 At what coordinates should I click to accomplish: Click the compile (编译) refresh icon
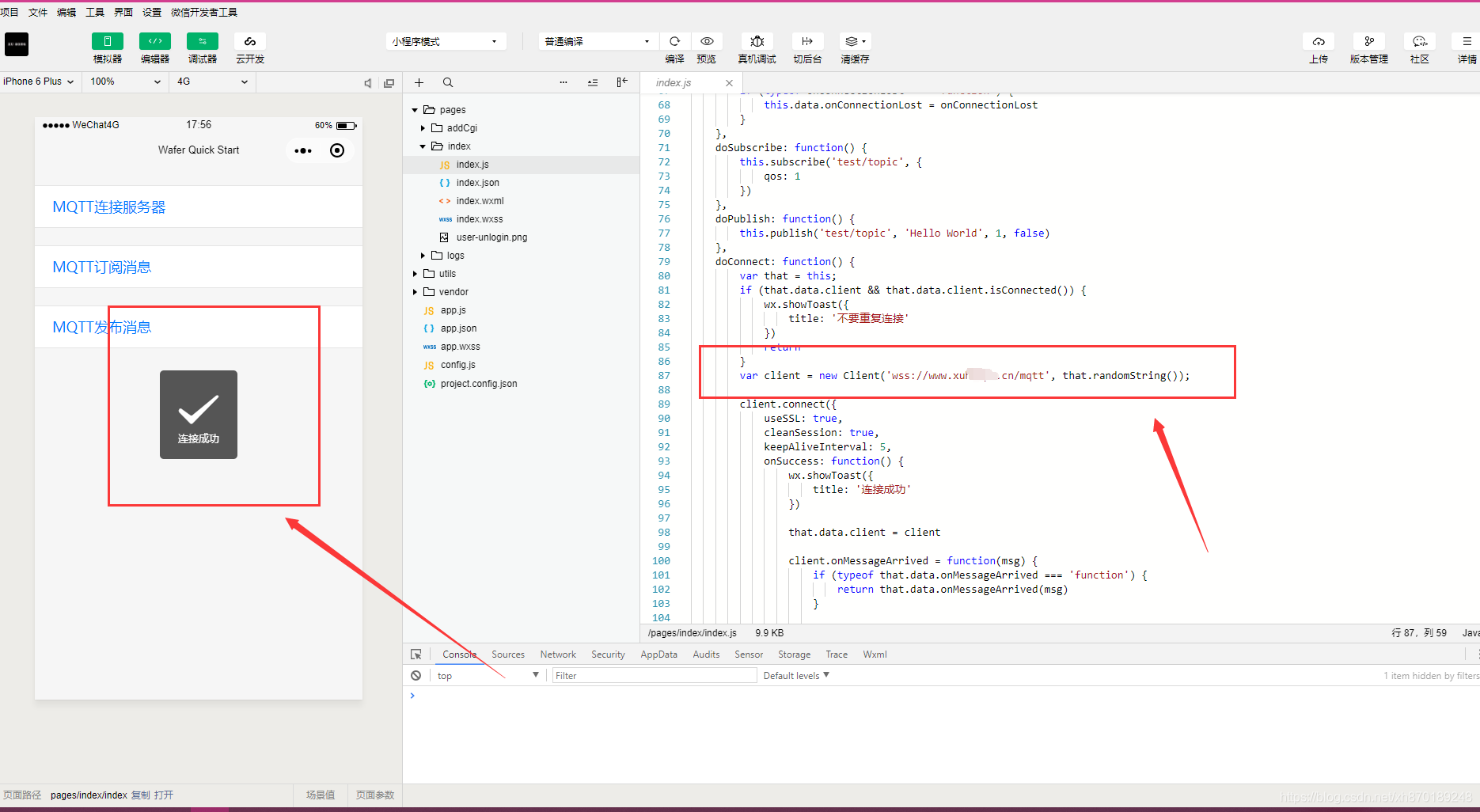(674, 41)
